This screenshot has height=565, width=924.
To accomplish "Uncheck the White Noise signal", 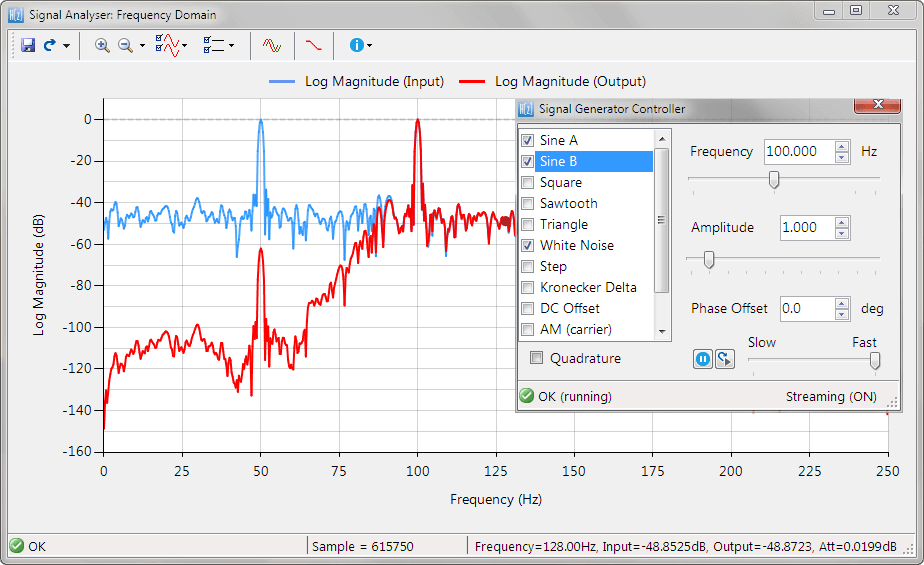I will 527,246.
